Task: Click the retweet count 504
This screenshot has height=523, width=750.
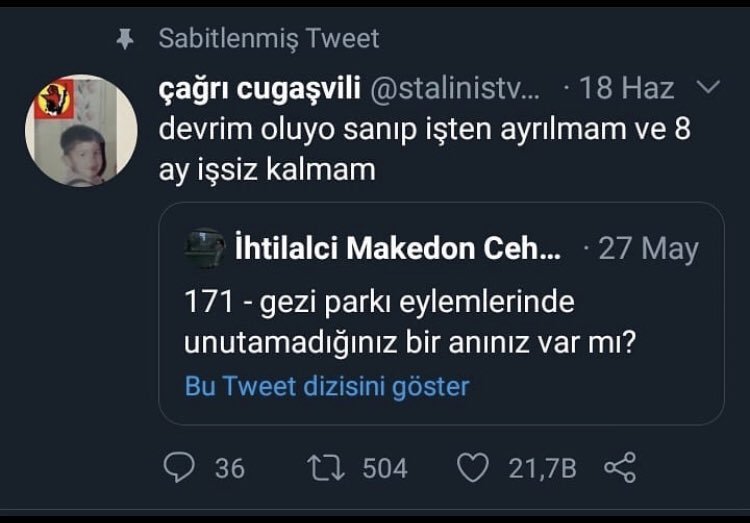Action: coord(385,468)
